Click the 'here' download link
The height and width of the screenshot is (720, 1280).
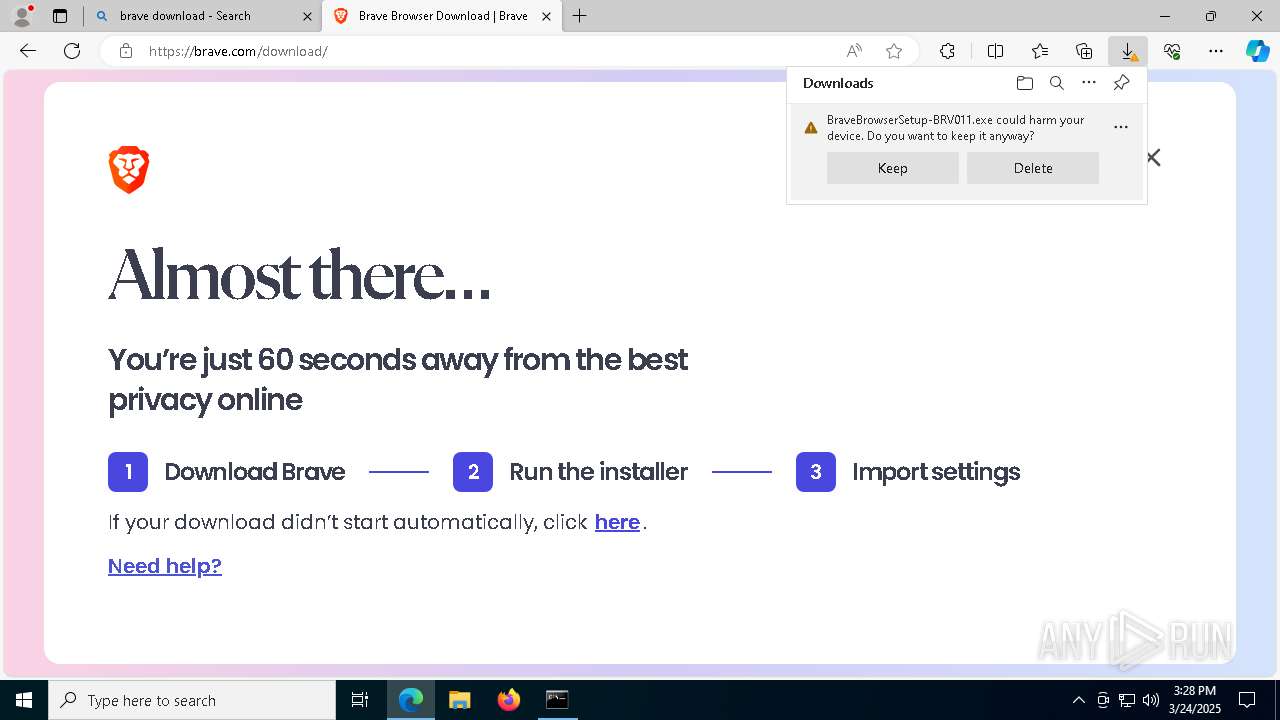617,522
